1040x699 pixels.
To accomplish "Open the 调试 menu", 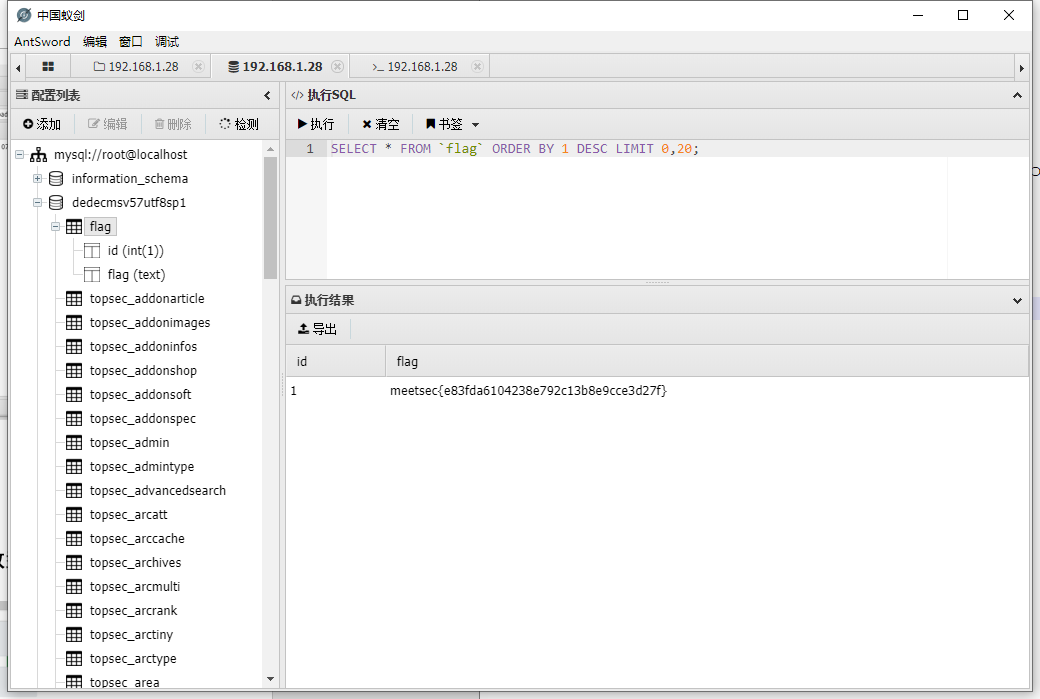I will [x=166, y=41].
